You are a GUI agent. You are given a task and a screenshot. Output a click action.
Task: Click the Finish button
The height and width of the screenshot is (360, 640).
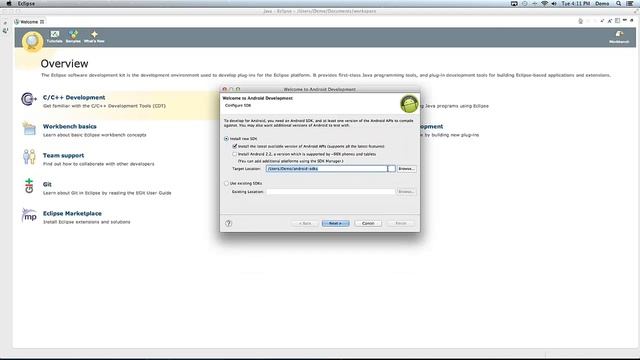(x=401, y=223)
